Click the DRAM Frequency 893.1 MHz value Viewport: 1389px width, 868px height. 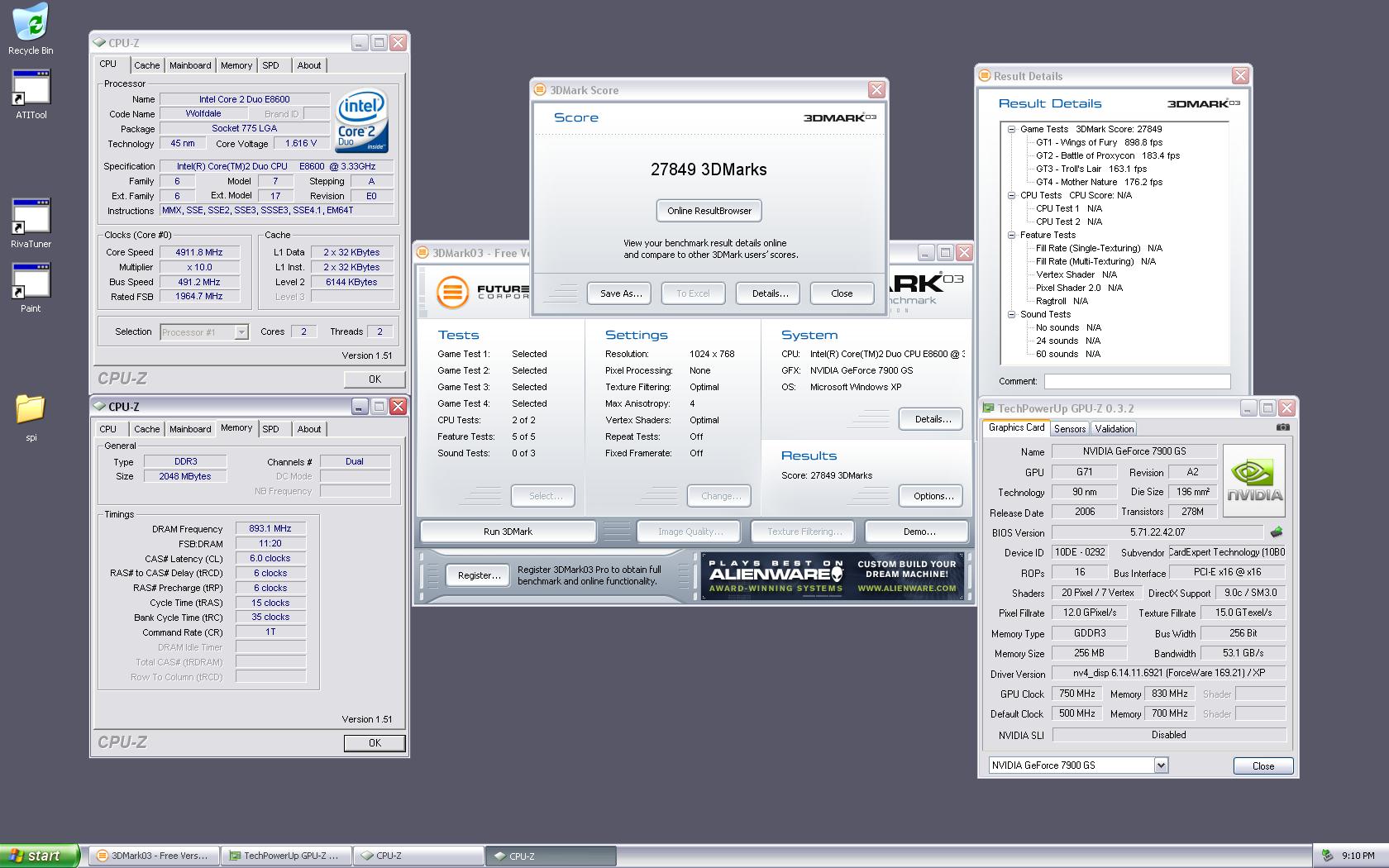pos(270,528)
